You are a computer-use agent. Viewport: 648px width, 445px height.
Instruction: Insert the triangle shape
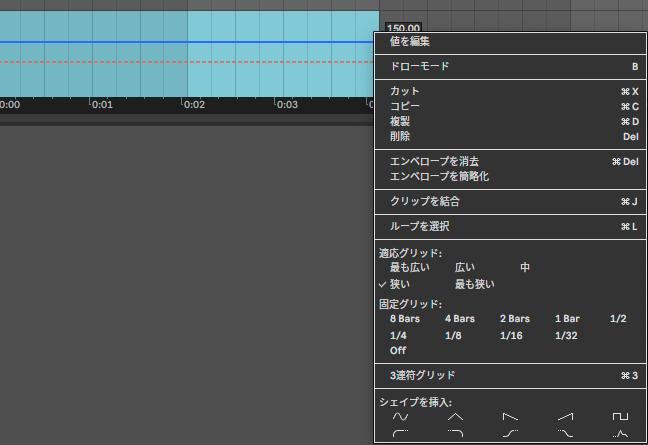pyautogui.click(x=455, y=416)
